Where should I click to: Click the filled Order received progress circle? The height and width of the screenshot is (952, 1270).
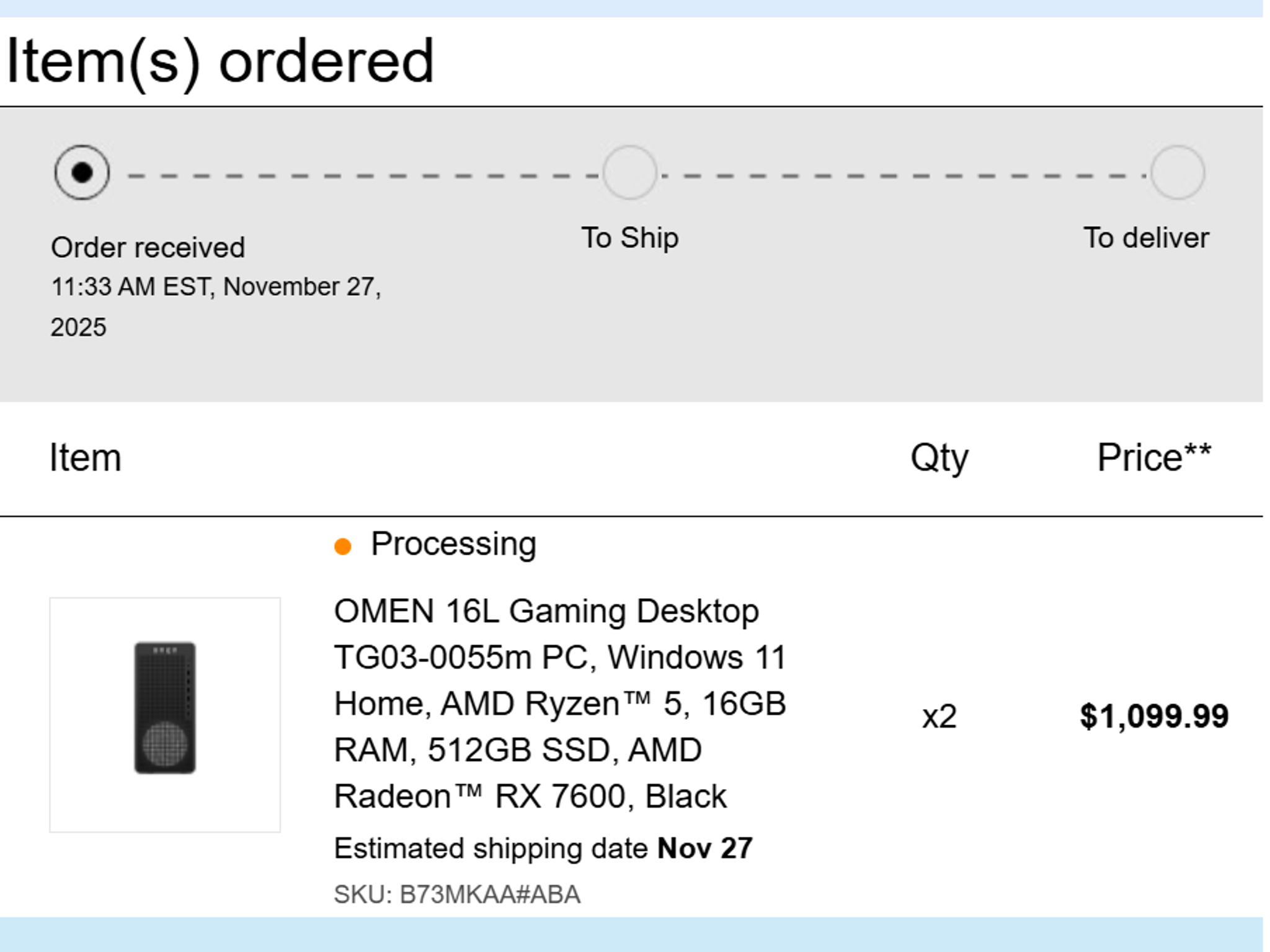pos(81,174)
